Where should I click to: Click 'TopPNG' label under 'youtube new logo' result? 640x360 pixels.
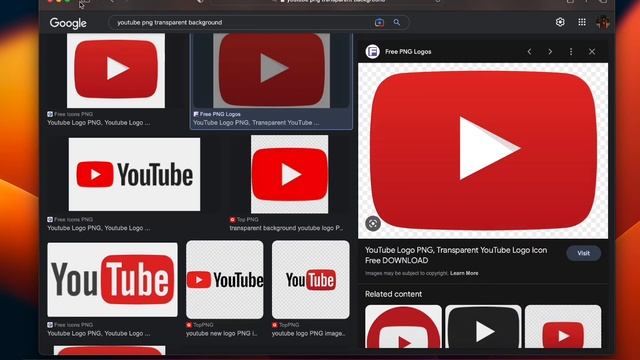point(203,325)
